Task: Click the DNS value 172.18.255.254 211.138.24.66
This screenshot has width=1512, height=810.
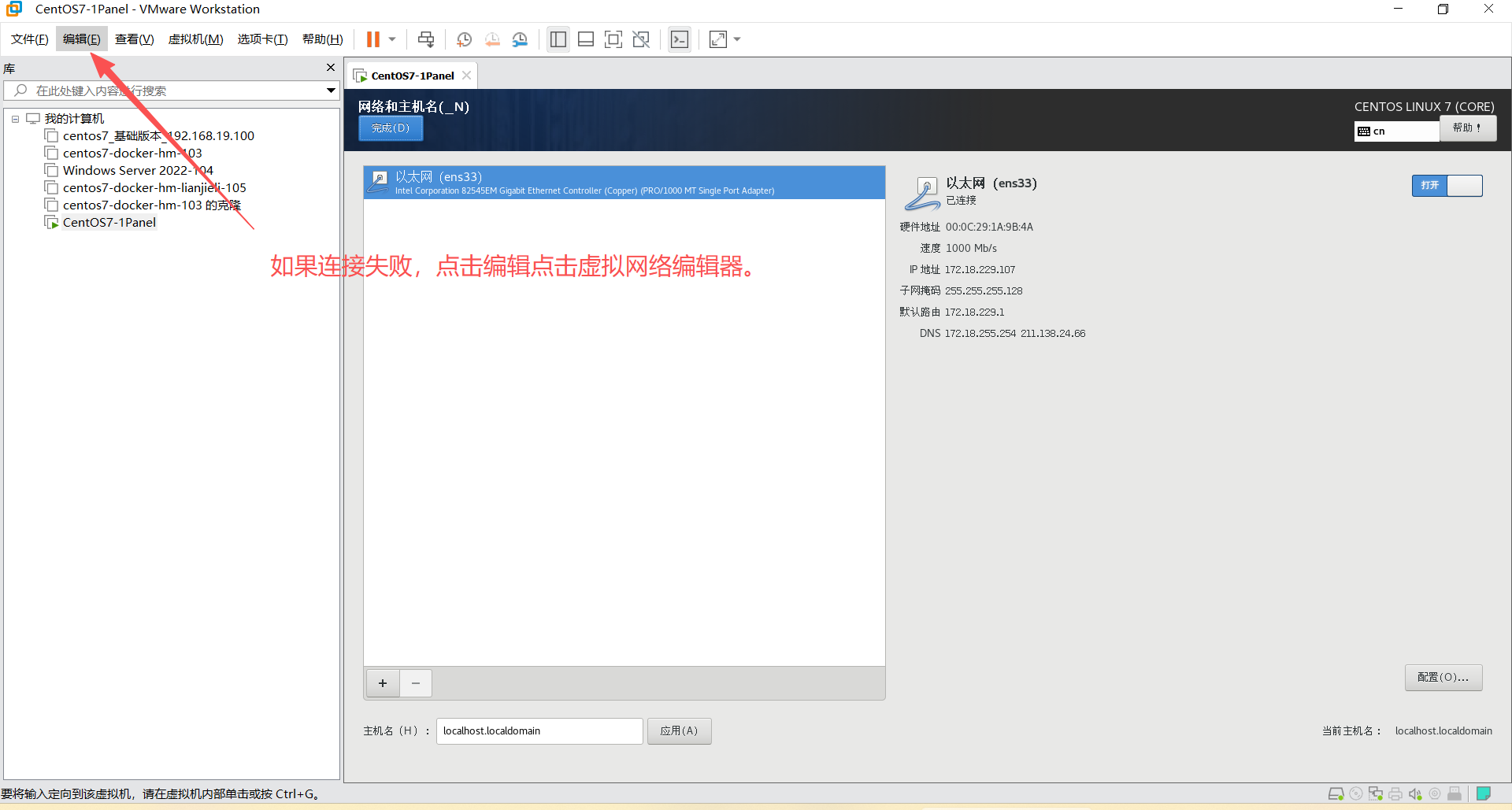Action: click(1015, 334)
